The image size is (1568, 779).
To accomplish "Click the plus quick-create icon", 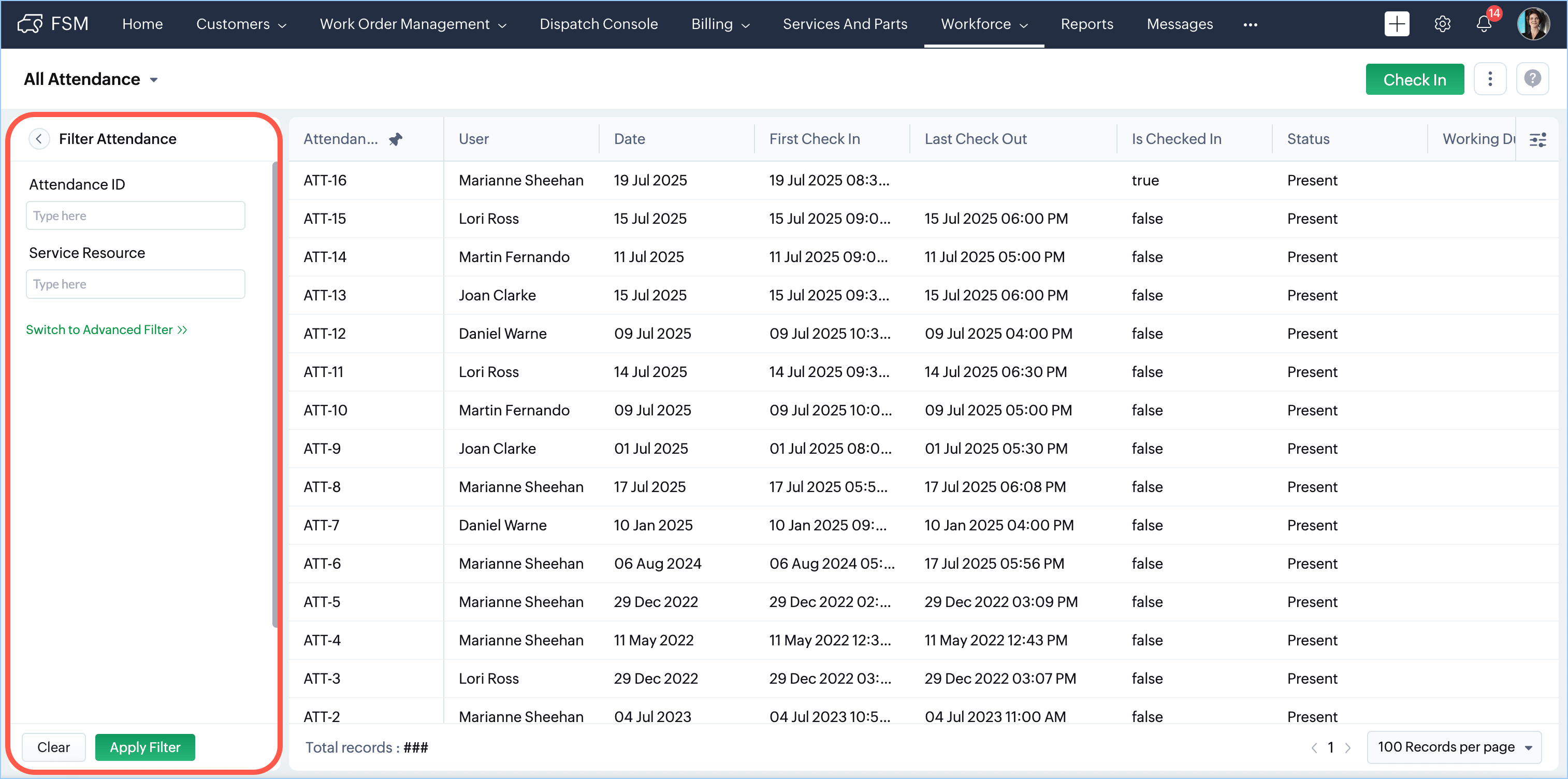I will pyautogui.click(x=1397, y=24).
